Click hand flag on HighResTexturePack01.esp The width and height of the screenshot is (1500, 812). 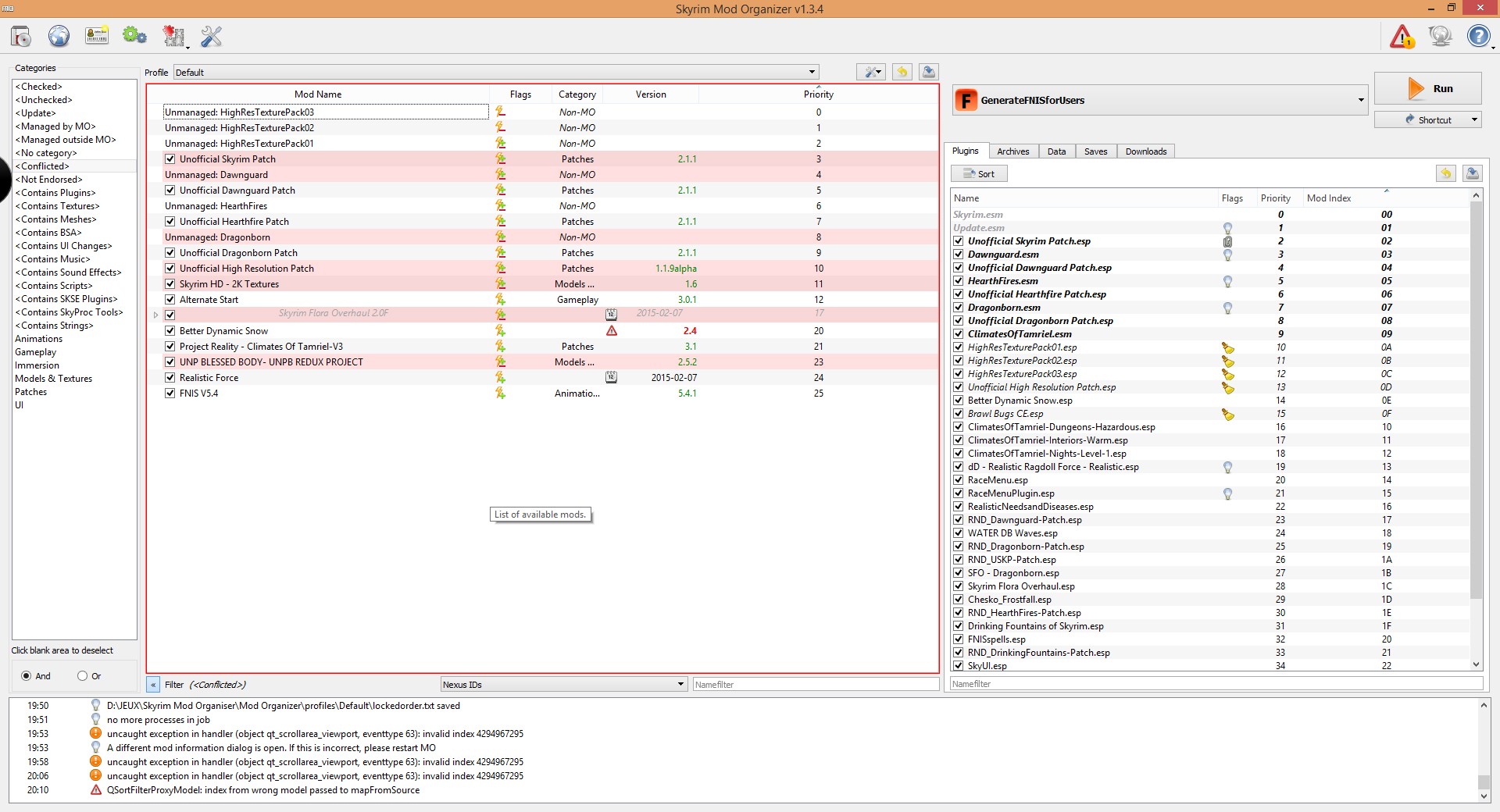coord(1228,347)
